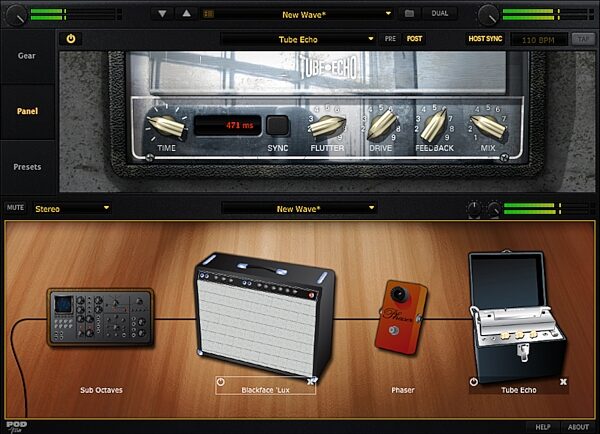This screenshot has width=600, height=434.
Task: Toggle power for Blackface 'Lux amp
Action: point(221,382)
